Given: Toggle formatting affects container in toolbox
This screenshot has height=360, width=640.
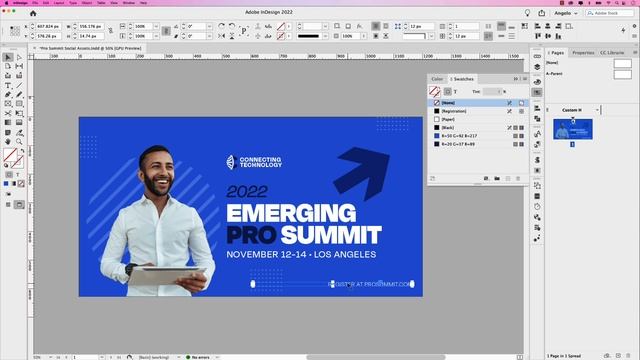Looking at the screenshot, I should point(9,175).
